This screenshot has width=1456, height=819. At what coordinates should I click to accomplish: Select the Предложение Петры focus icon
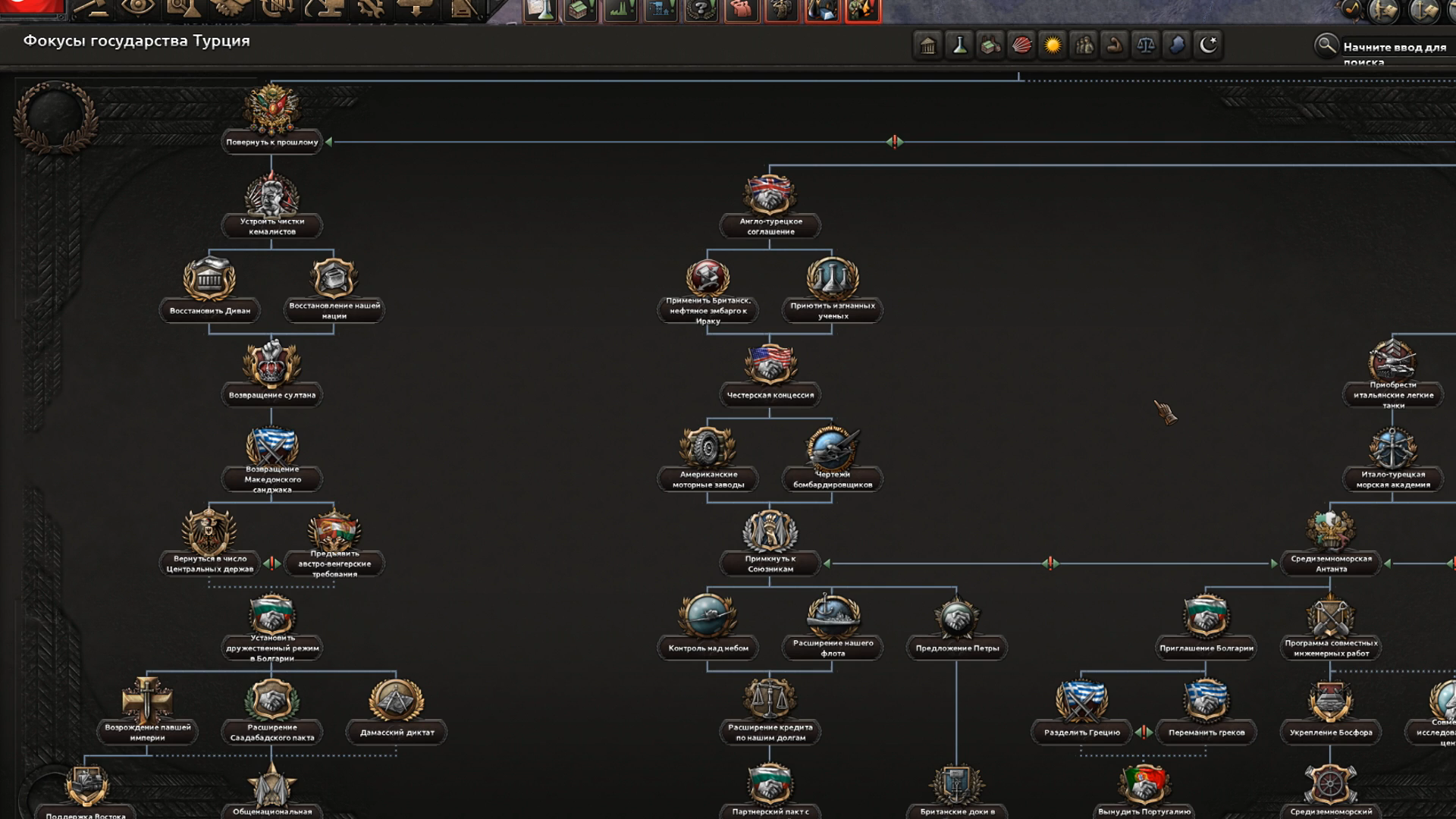956,616
